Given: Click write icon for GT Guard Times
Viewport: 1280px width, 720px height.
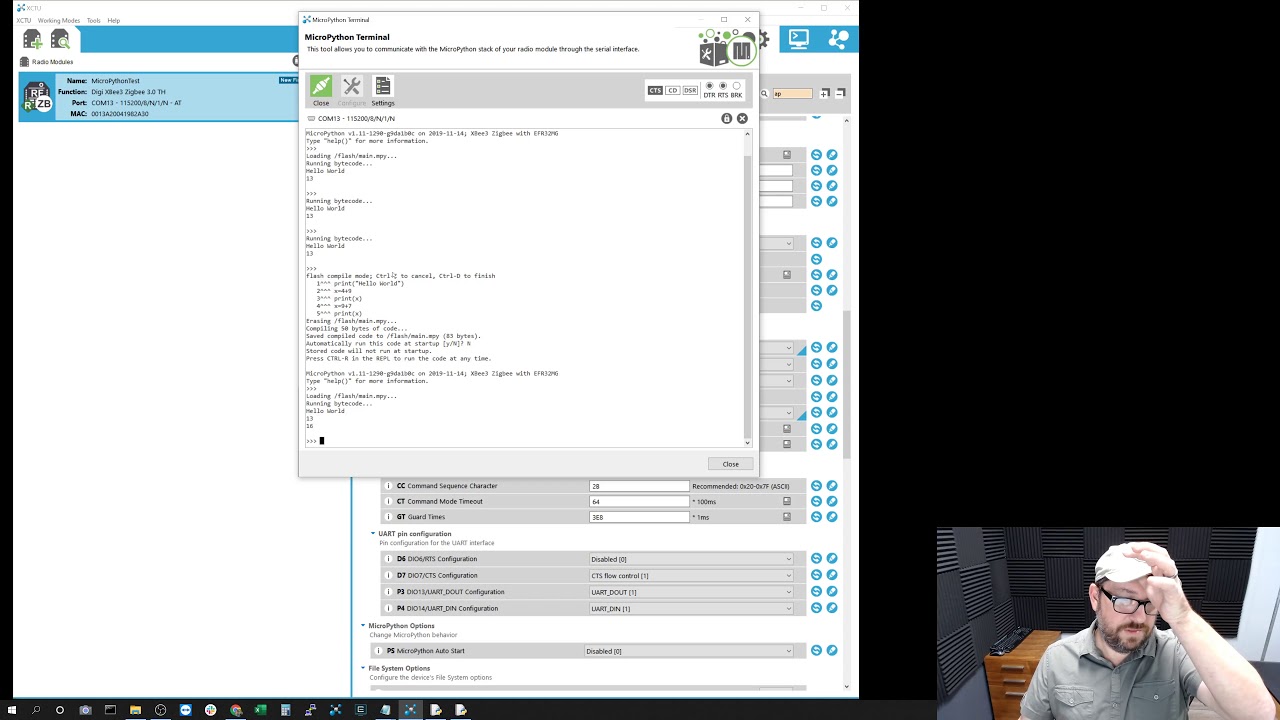Looking at the screenshot, I should [x=832, y=517].
